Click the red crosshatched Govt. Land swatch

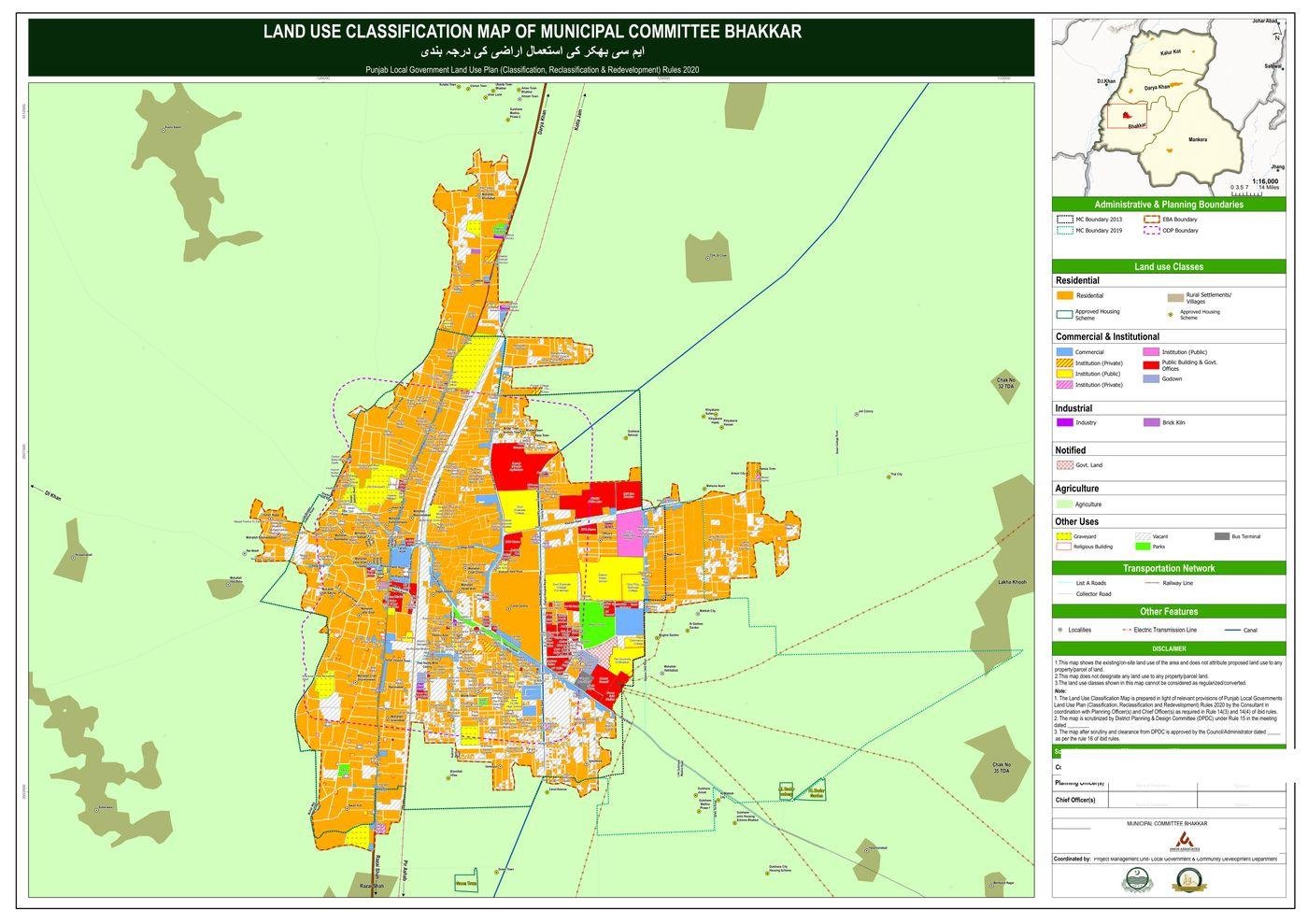pos(1063,464)
